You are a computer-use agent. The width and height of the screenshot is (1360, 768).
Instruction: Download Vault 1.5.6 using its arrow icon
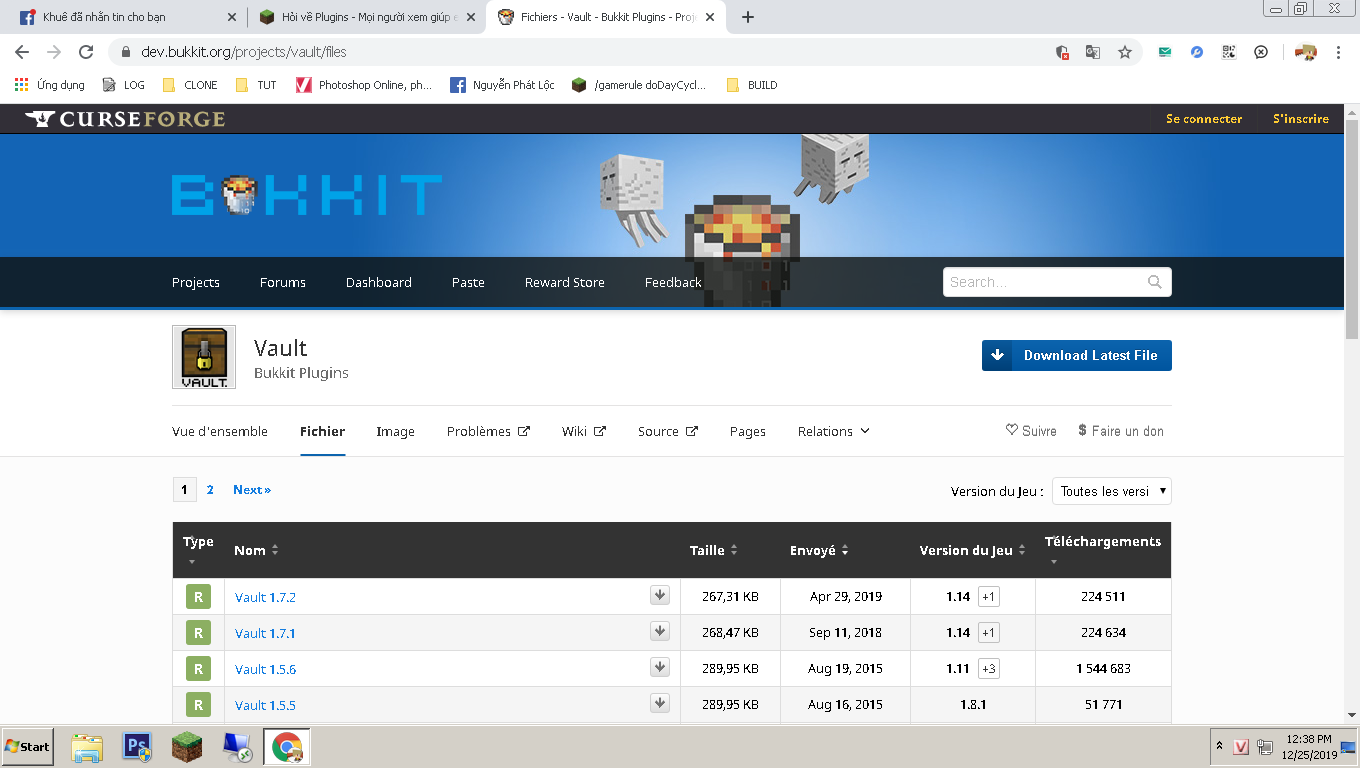(660, 668)
